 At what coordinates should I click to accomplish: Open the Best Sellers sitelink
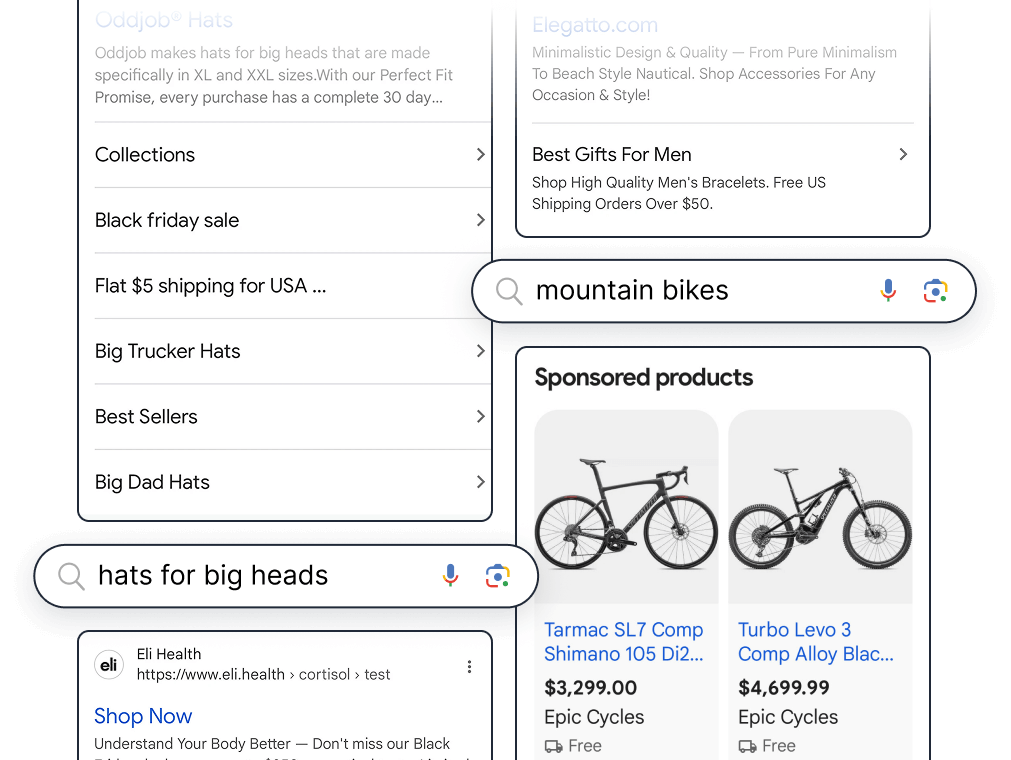pos(146,417)
